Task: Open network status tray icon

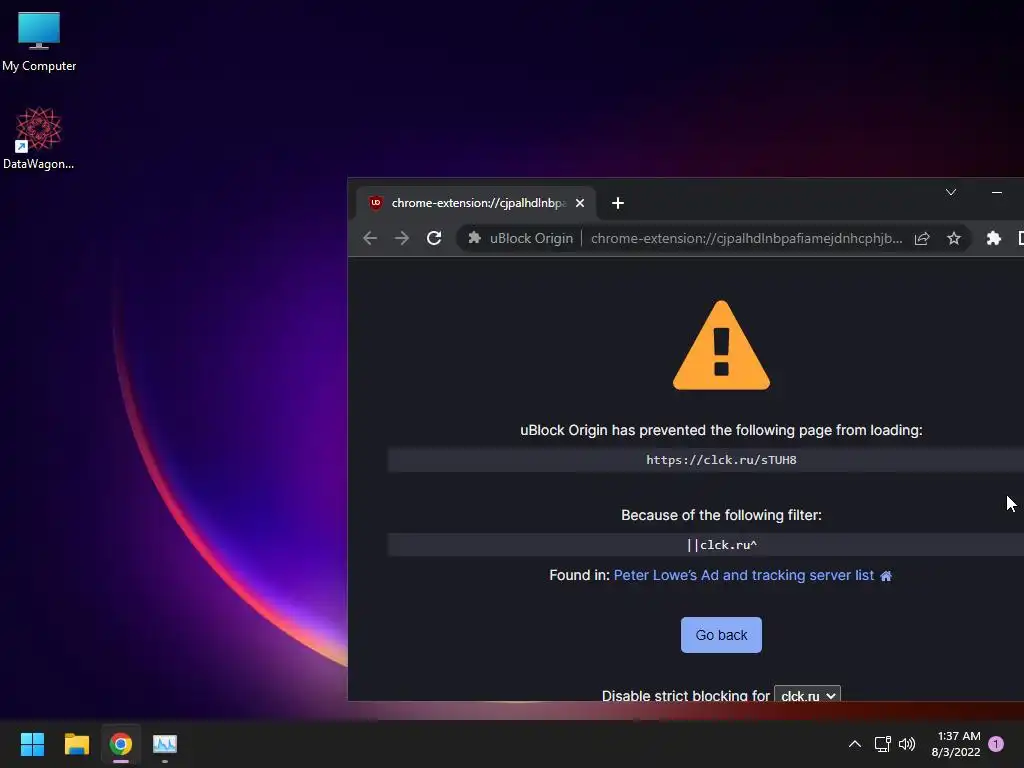Action: tap(882, 744)
